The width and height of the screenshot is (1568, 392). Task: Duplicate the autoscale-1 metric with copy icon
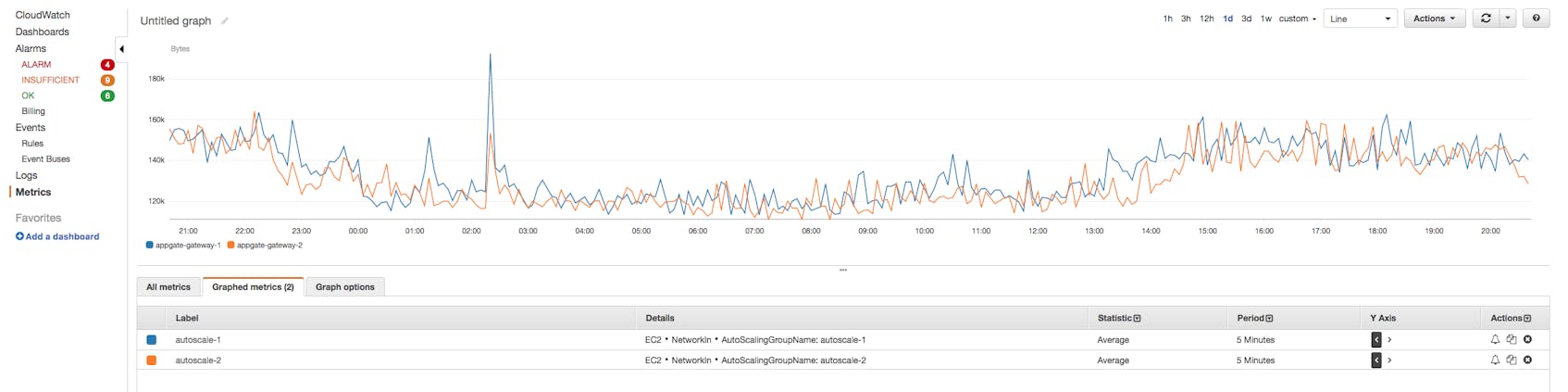tap(1512, 339)
